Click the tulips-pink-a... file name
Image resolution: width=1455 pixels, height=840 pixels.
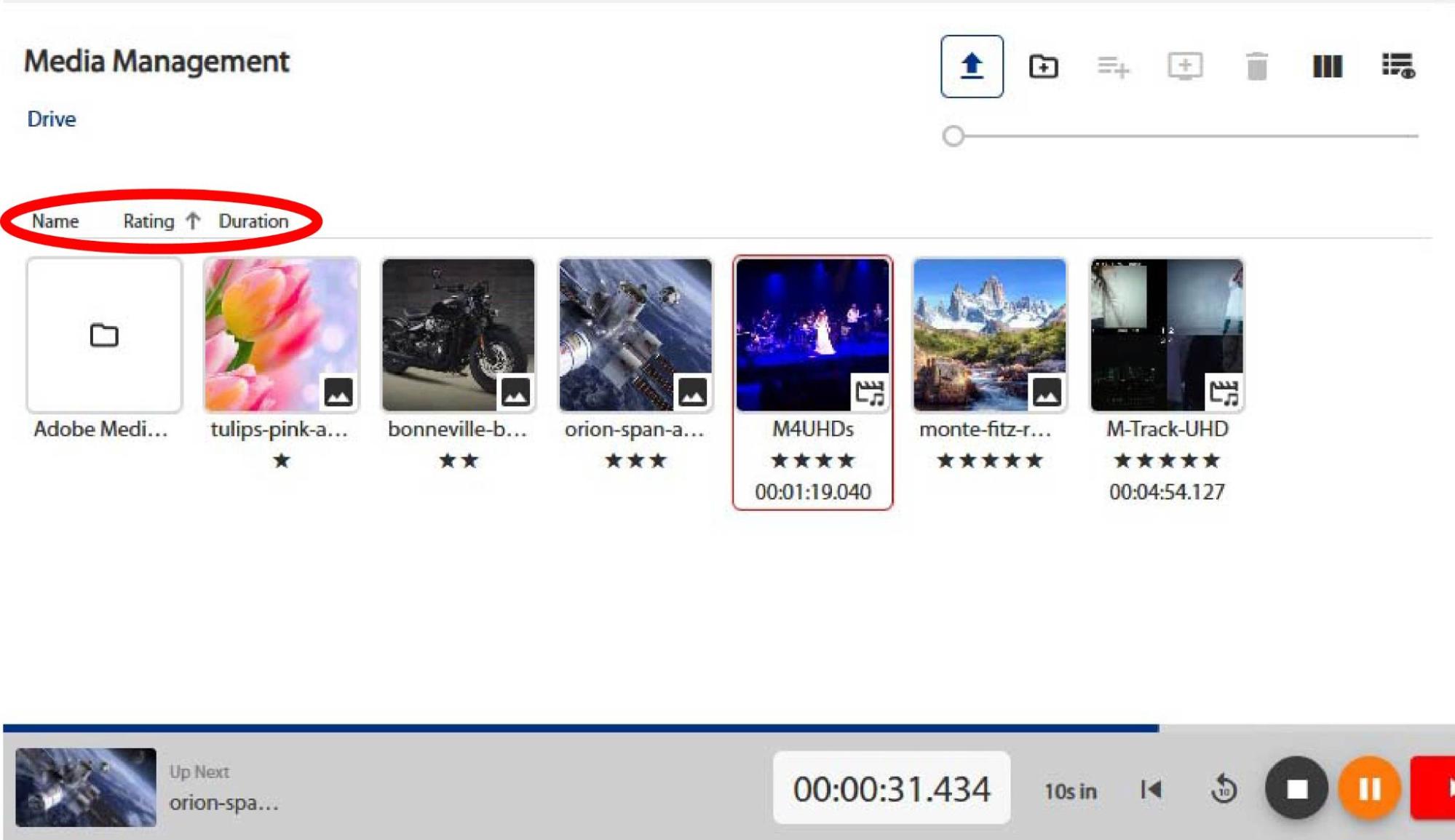pos(279,429)
